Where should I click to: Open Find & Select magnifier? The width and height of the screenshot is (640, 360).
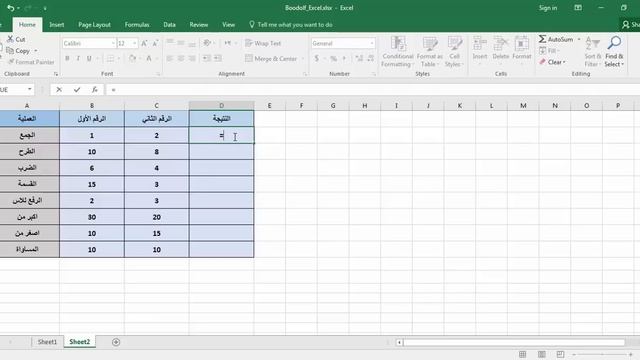[x=614, y=51]
